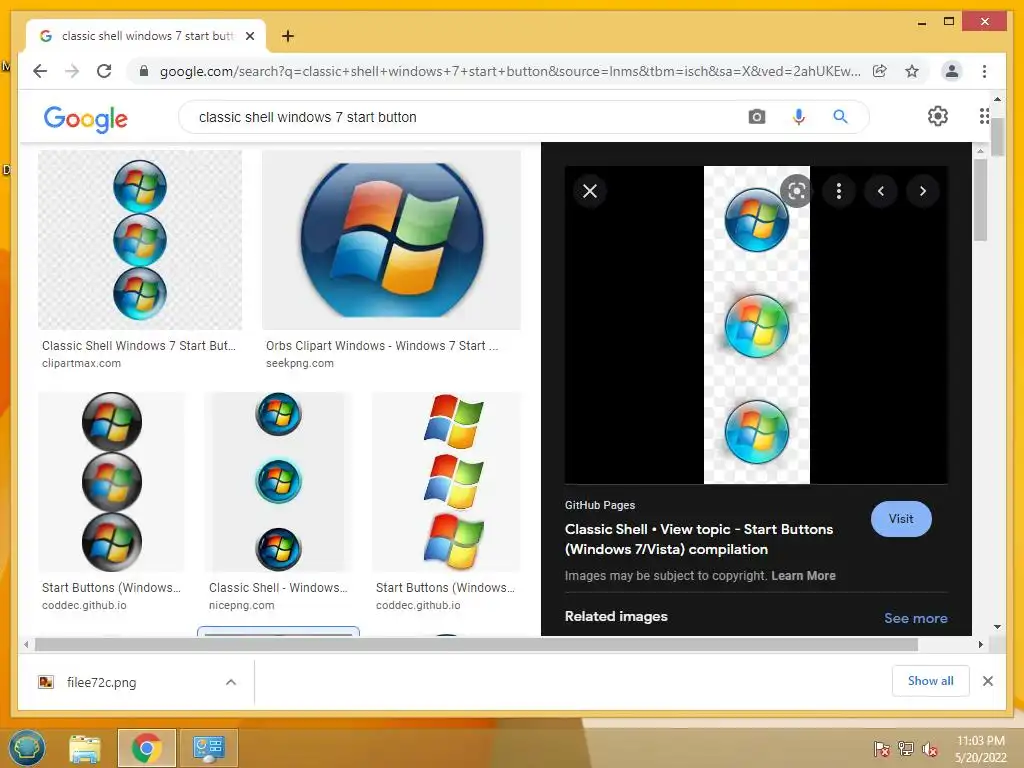Search by image with camera icon

click(x=756, y=117)
